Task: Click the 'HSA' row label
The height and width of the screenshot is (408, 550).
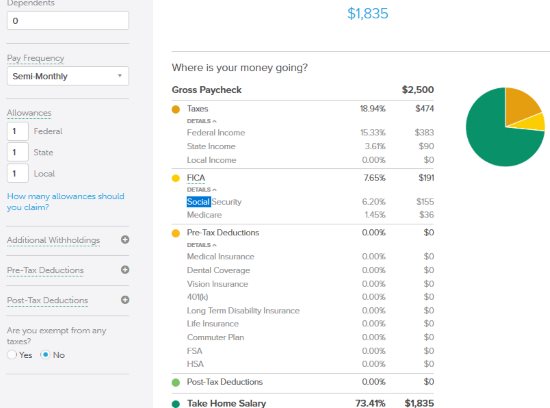Action: tap(195, 364)
